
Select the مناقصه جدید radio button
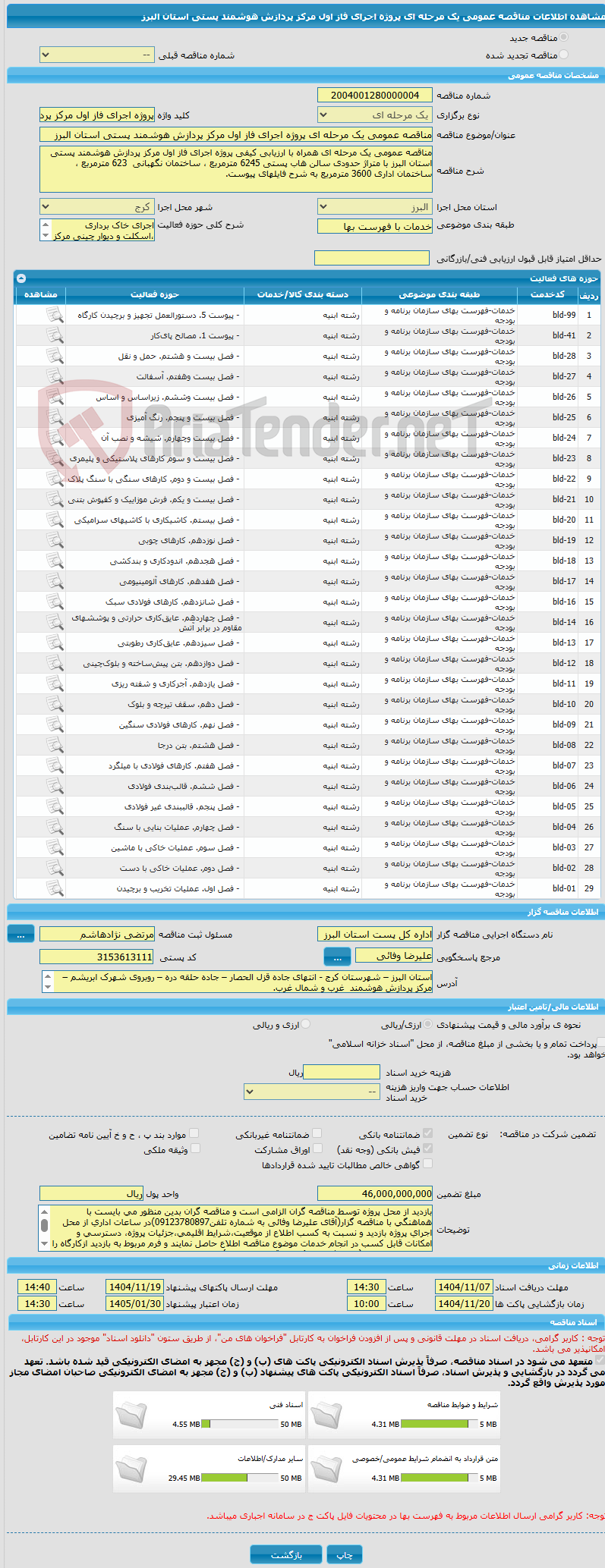562,37
